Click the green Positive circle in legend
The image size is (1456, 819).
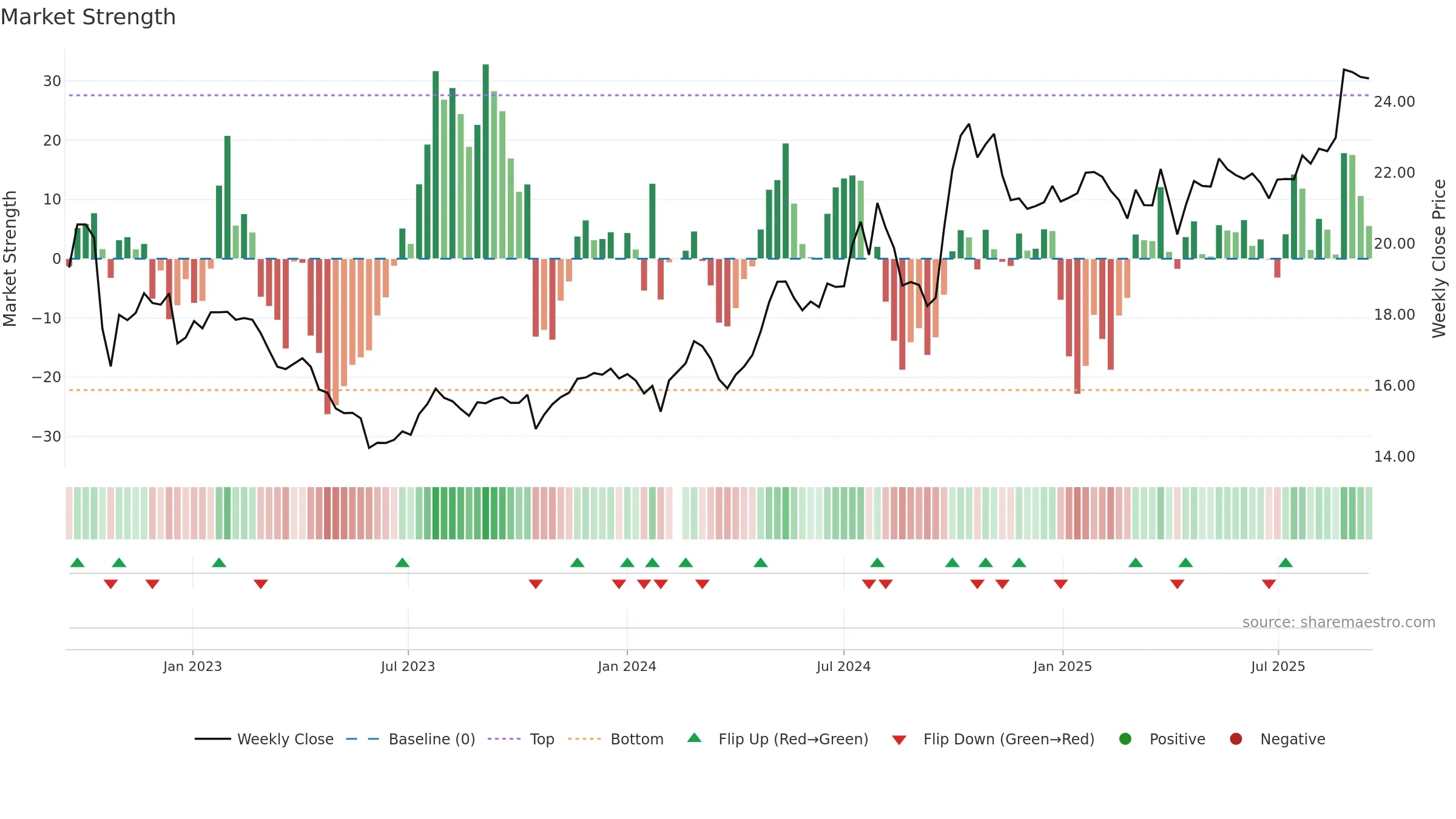[1125, 739]
